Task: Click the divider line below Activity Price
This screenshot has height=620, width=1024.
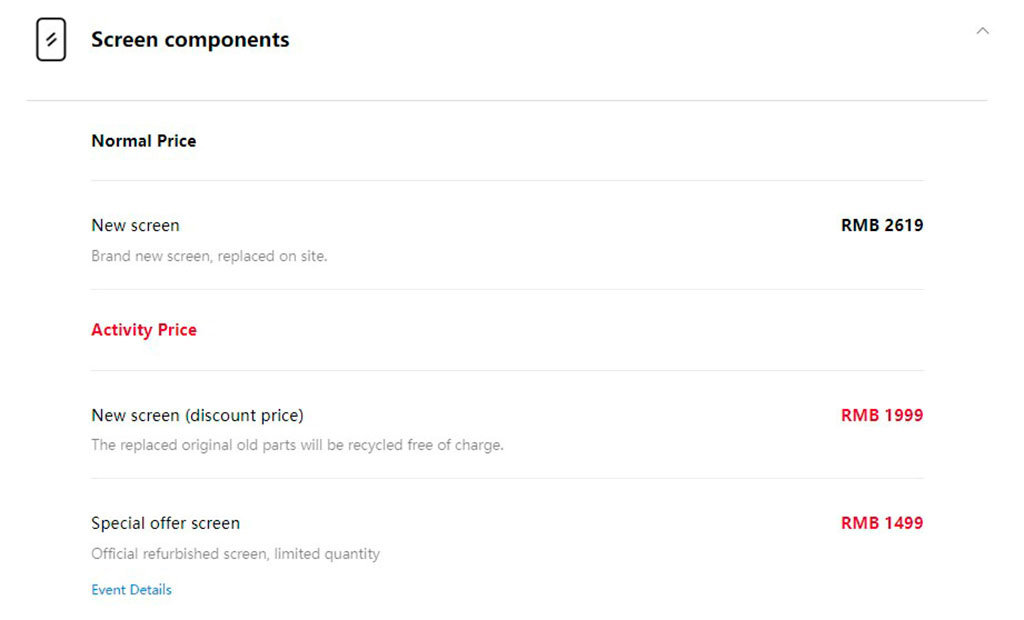Action: (507, 371)
